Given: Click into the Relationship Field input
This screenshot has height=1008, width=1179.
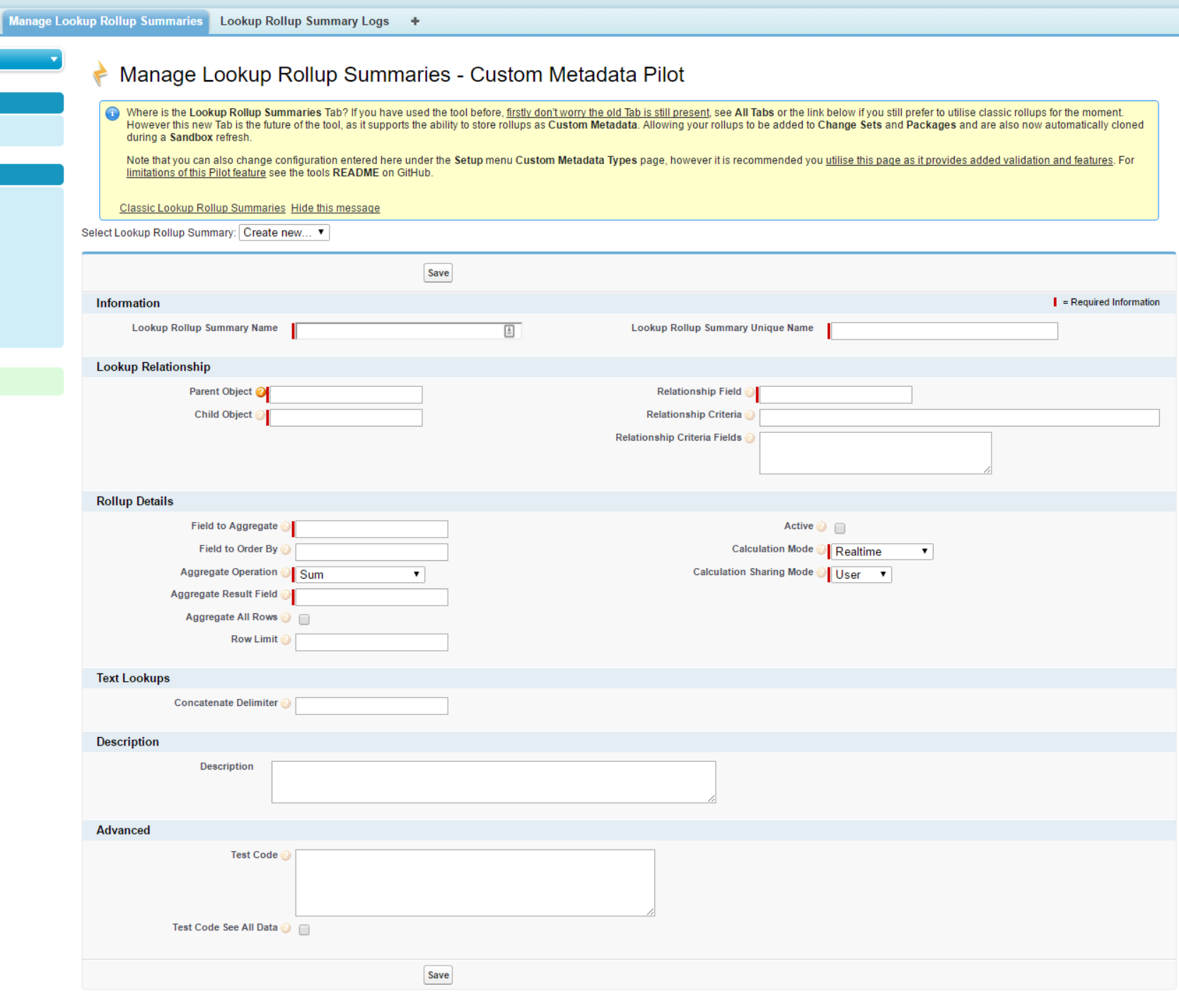Looking at the screenshot, I should click(836, 395).
